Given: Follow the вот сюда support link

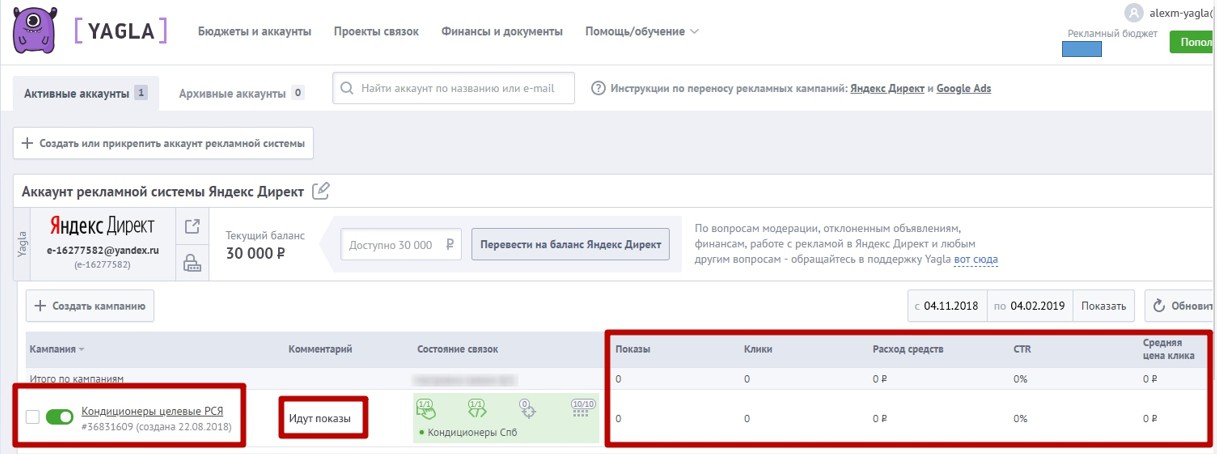Looking at the screenshot, I should 976,260.
